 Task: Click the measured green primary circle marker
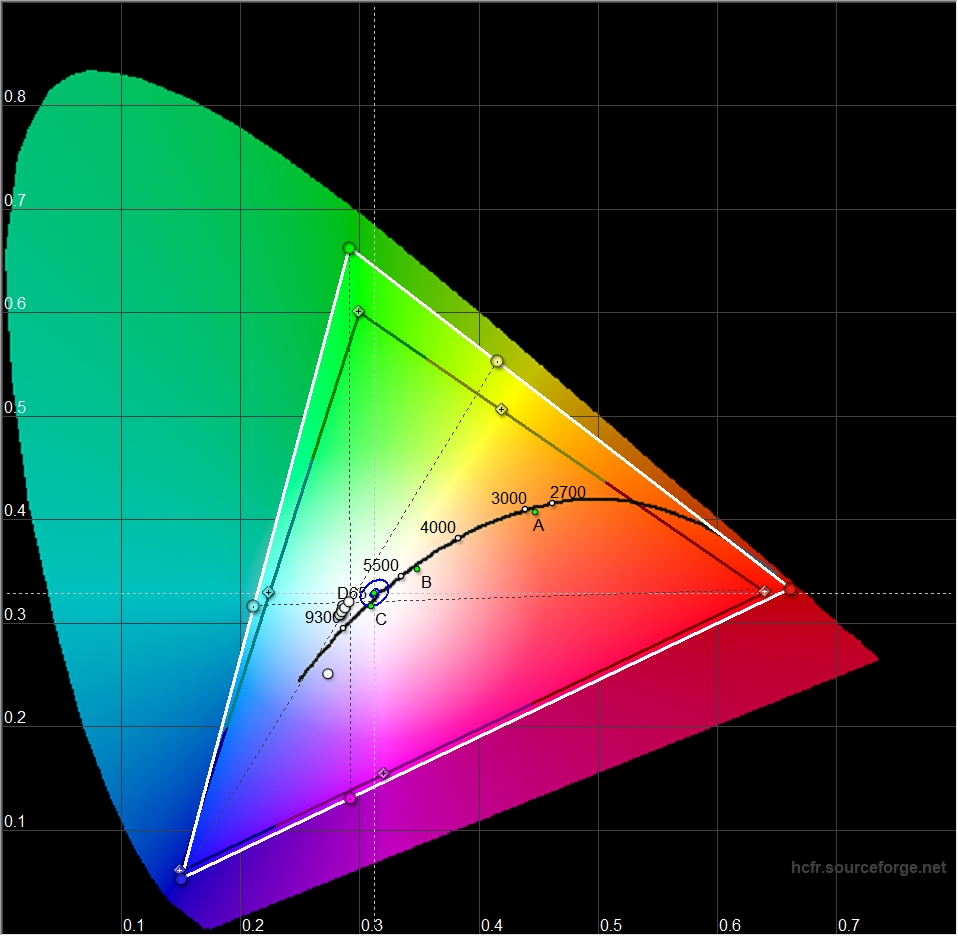pos(349,248)
